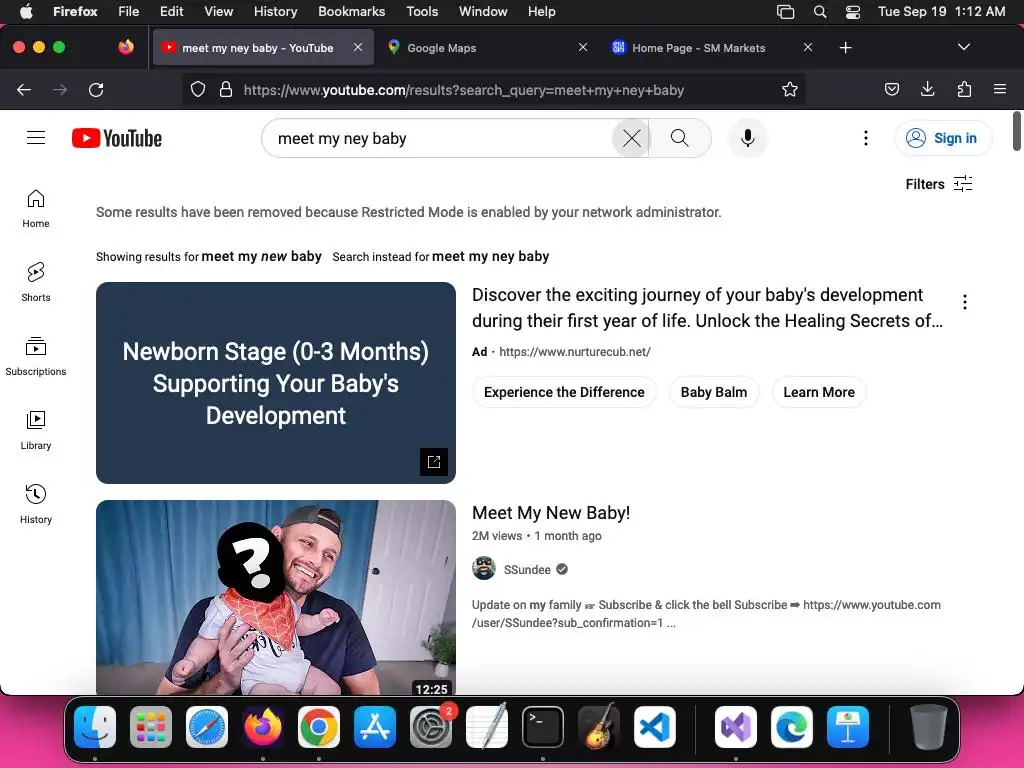Click the Firefox address bar URL
The height and width of the screenshot is (768, 1024).
(x=464, y=89)
